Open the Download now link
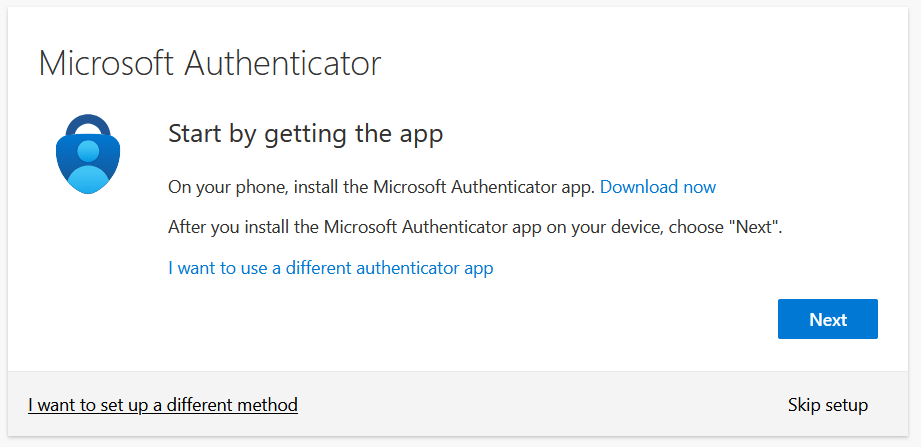The width and height of the screenshot is (921, 447). [657, 187]
